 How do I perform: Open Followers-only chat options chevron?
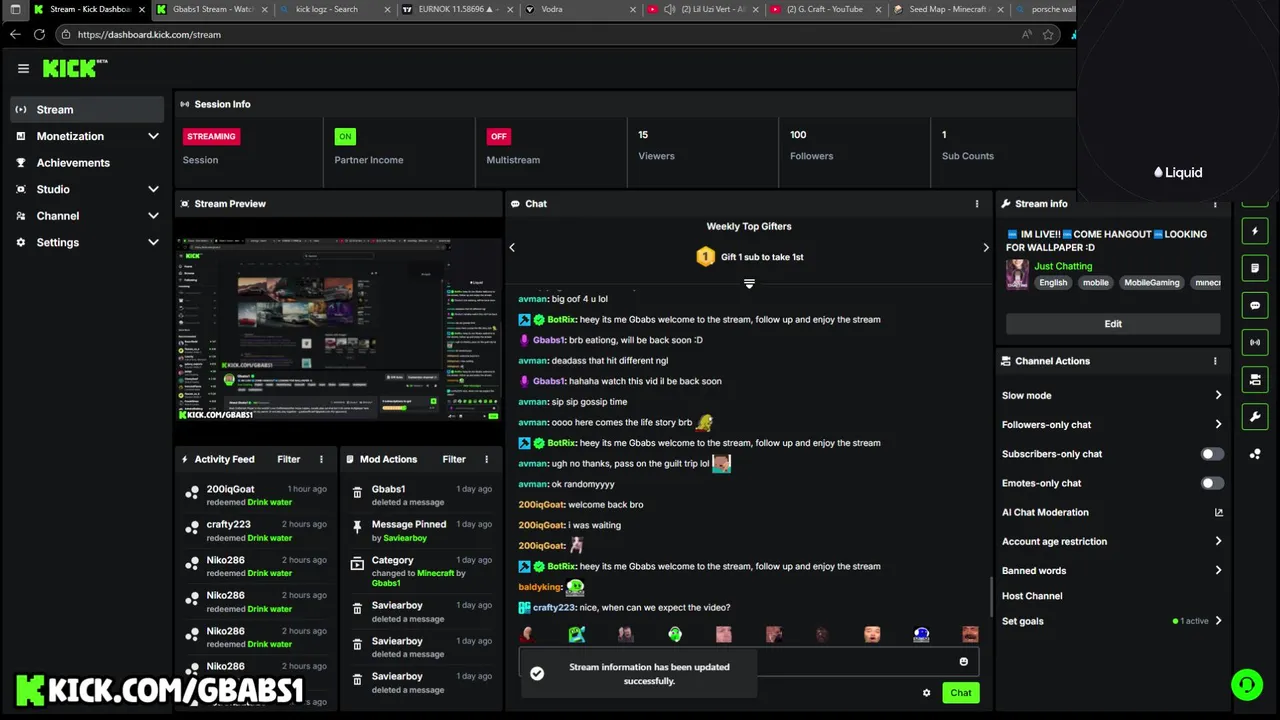tap(1218, 424)
